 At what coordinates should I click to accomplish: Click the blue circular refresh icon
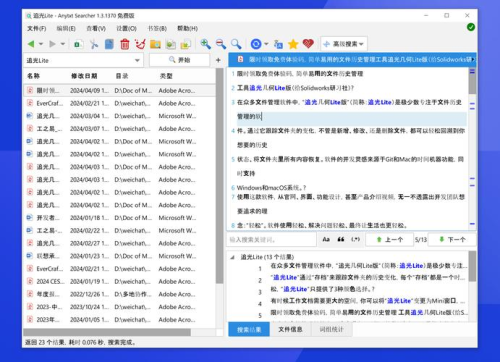[x=256, y=44]
